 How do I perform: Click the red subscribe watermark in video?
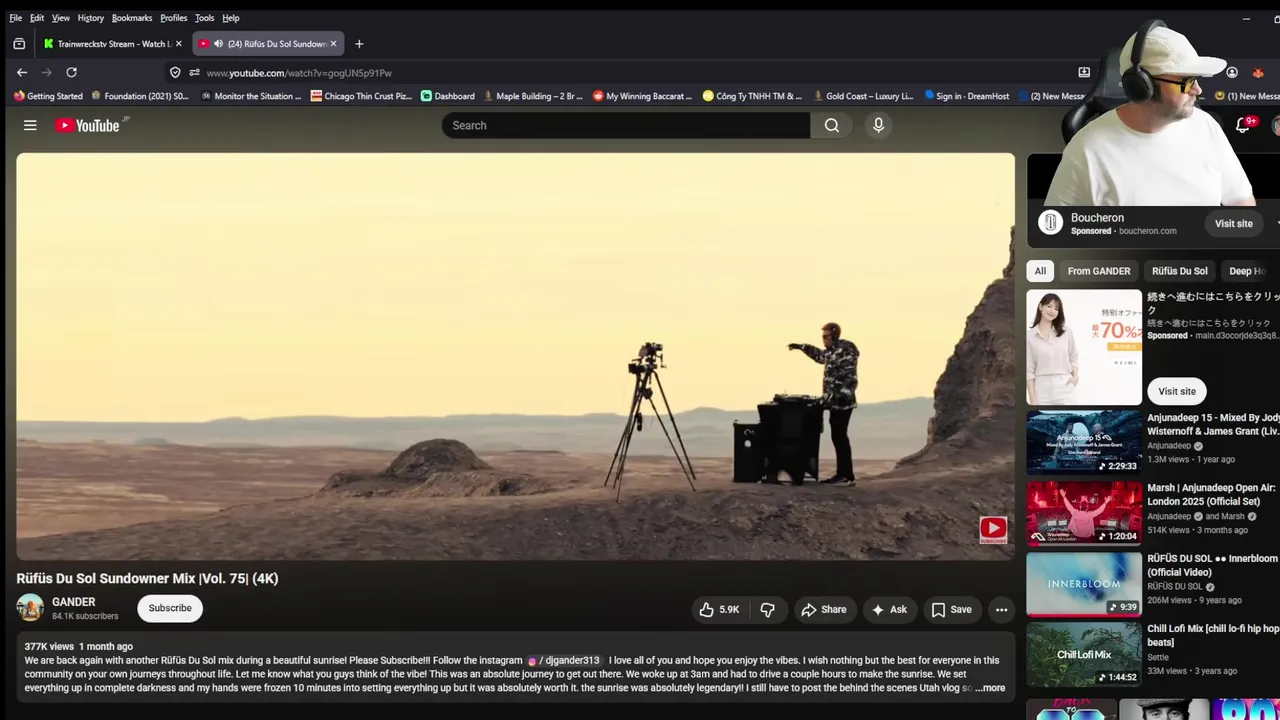(x=993, y=529)
